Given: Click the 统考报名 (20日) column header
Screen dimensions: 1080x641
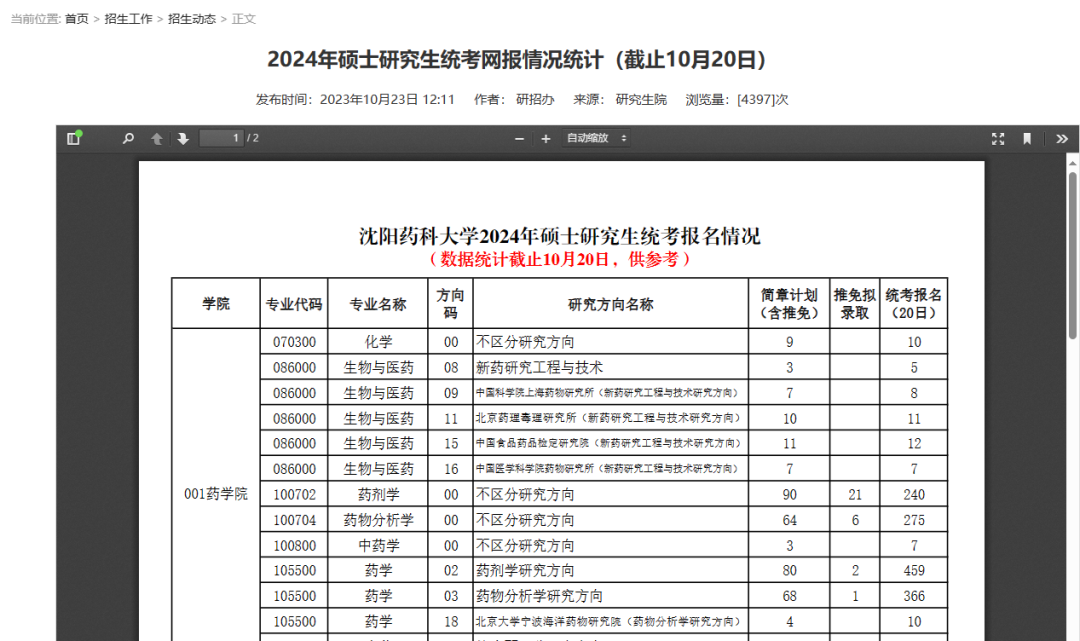Looking at the screenshot, I should tap(913, 304).
